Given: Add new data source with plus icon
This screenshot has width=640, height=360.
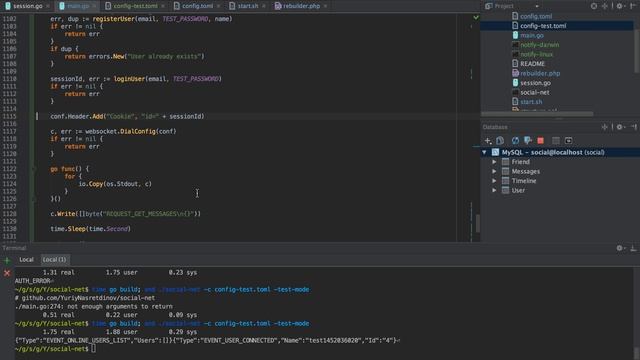Looking at the screenshot, I should pos(488,140).
